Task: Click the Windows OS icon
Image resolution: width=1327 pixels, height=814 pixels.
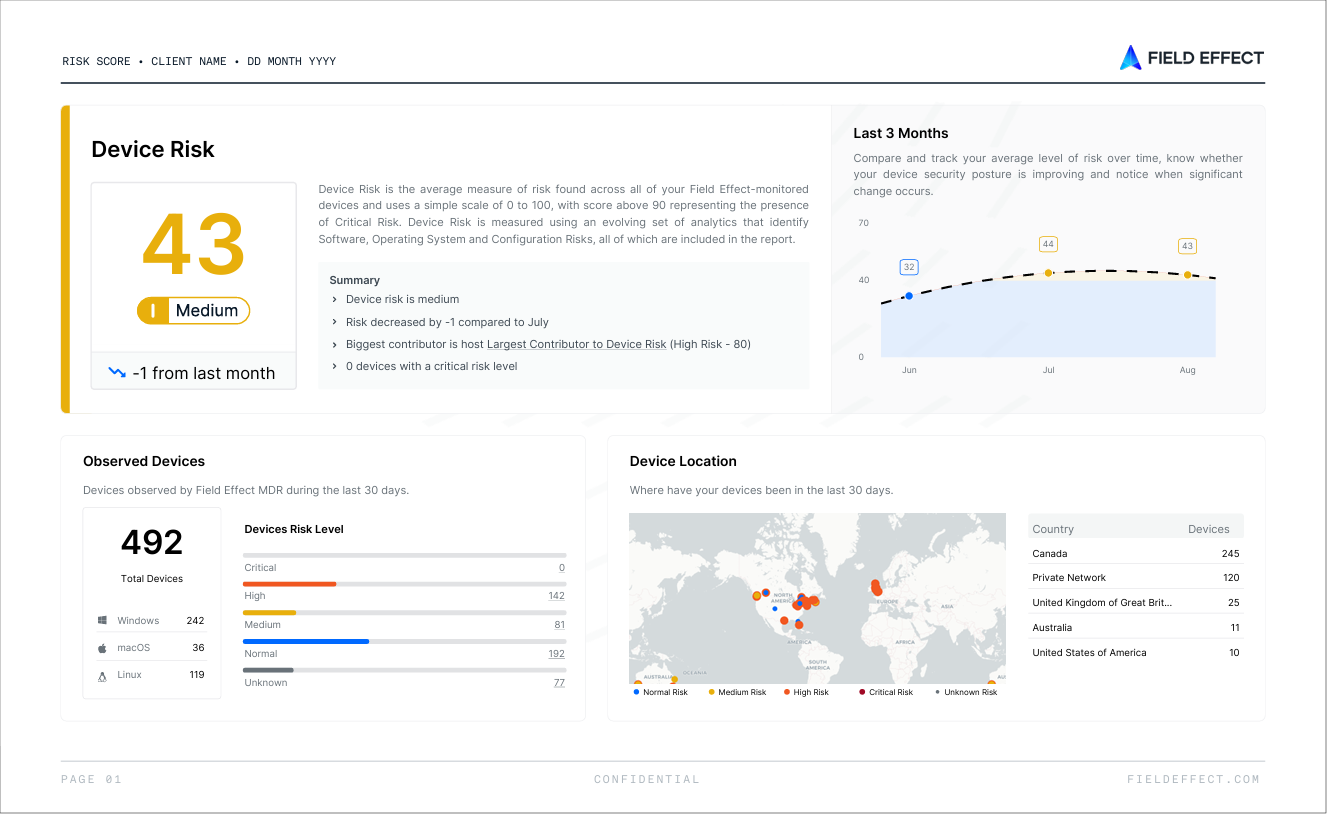Action: [x=102, y=621]
